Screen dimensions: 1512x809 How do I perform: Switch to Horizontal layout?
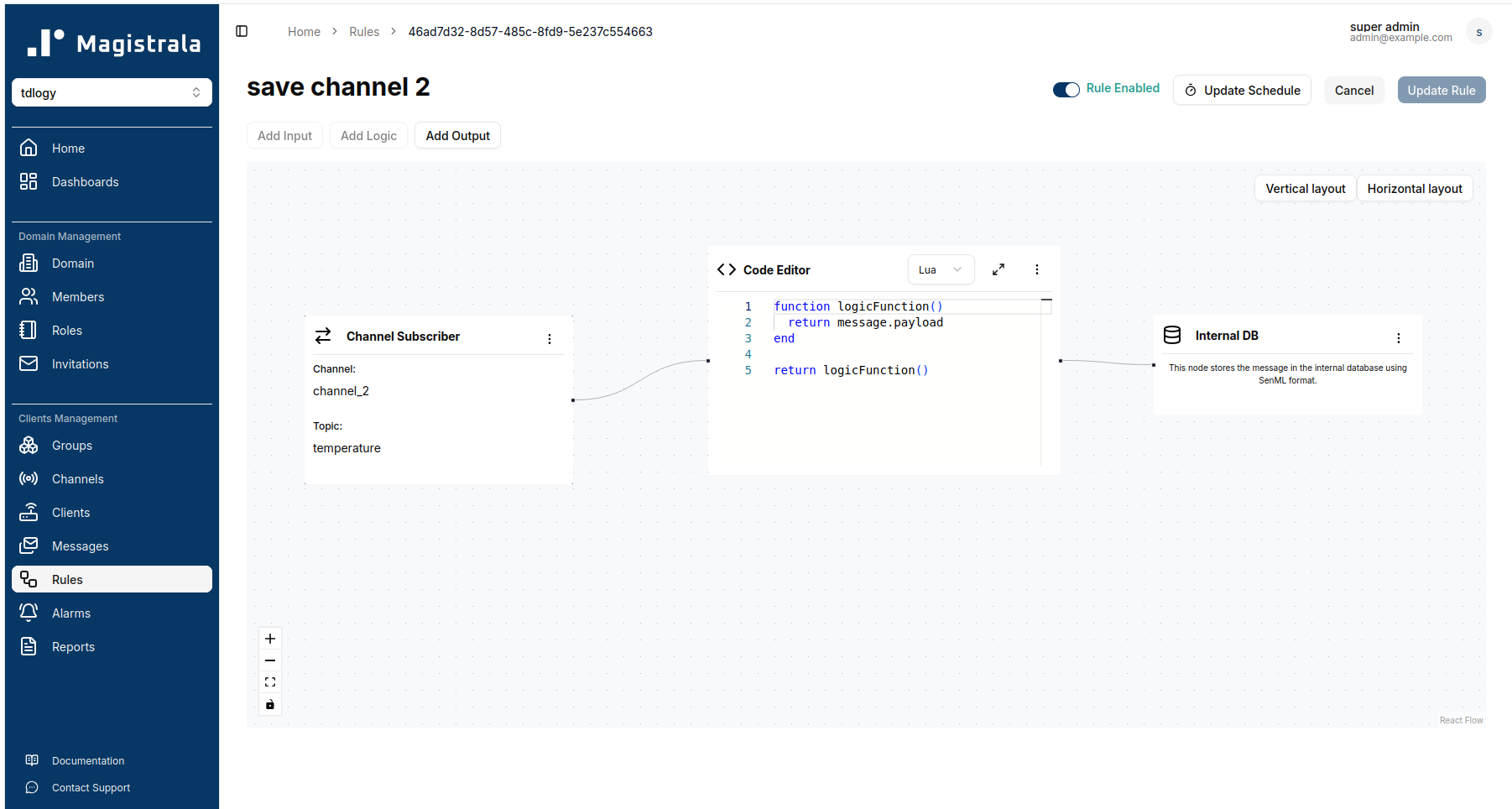click(x=1414, y=189)
